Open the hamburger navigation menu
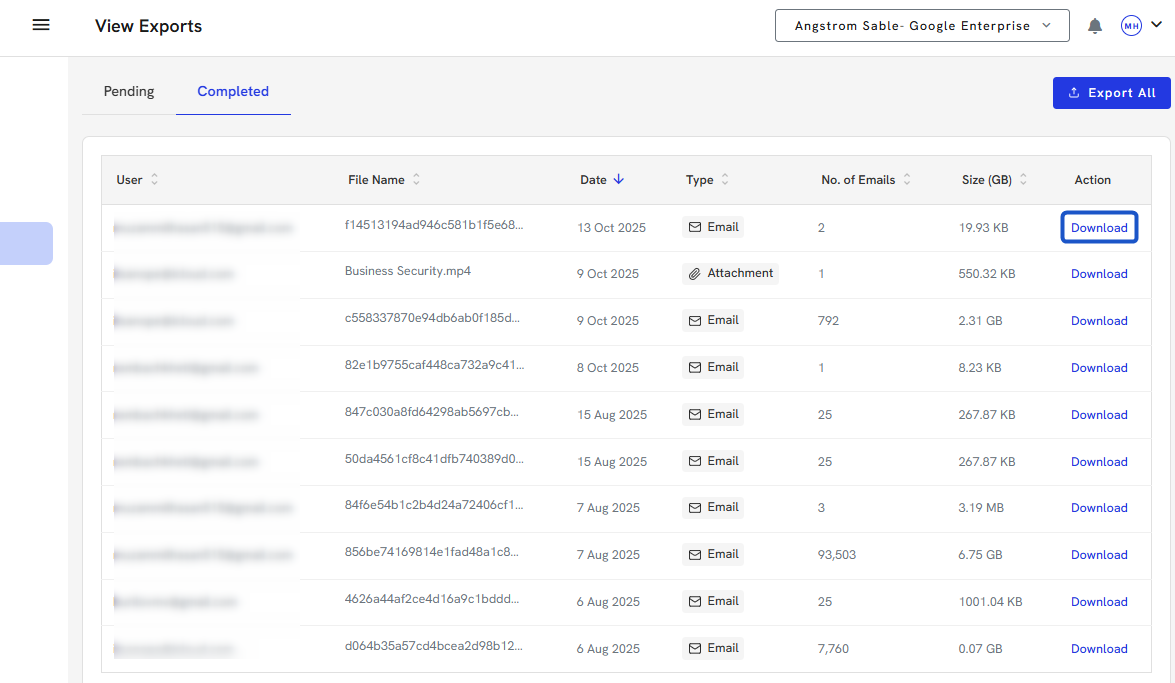The image size is (1175, 683). click(x=41, y=26)
